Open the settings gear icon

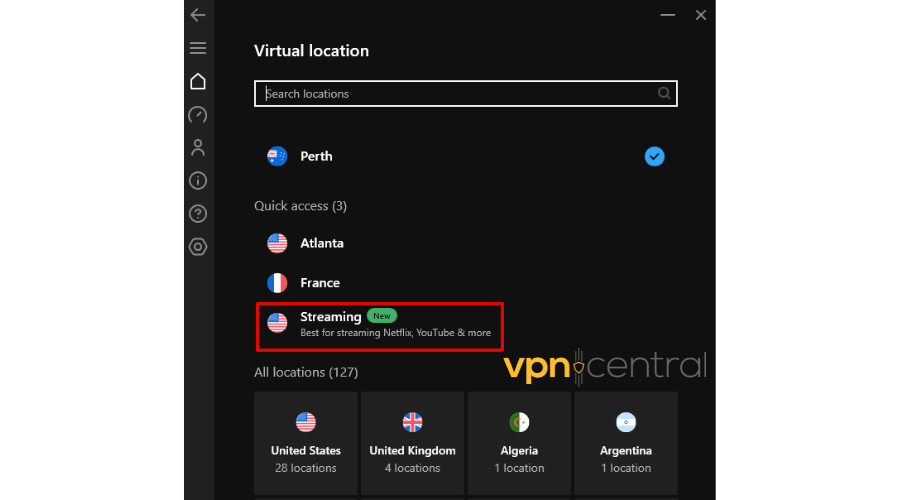pos(198,247)
